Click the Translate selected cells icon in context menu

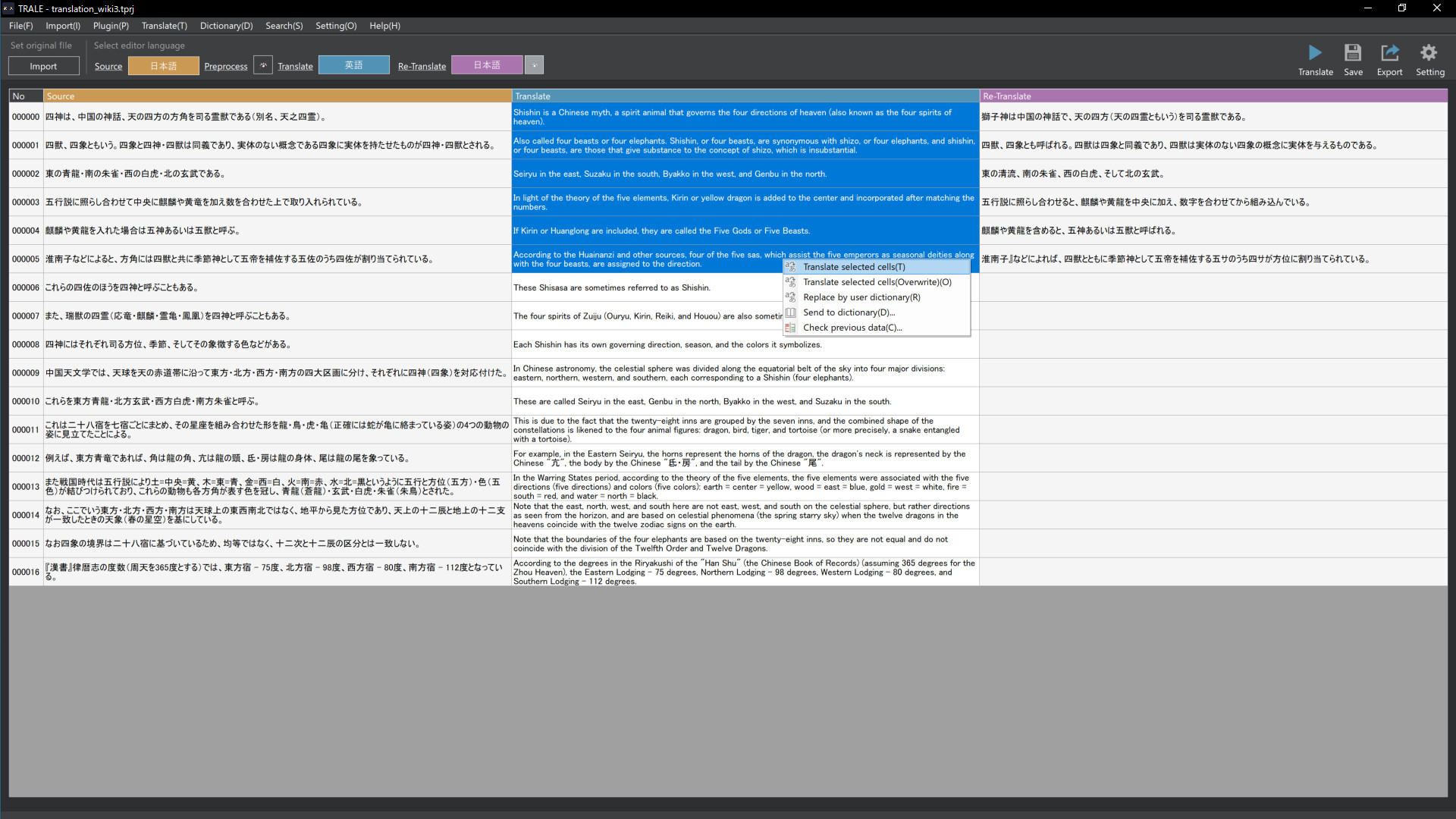[x=791, y=266]
